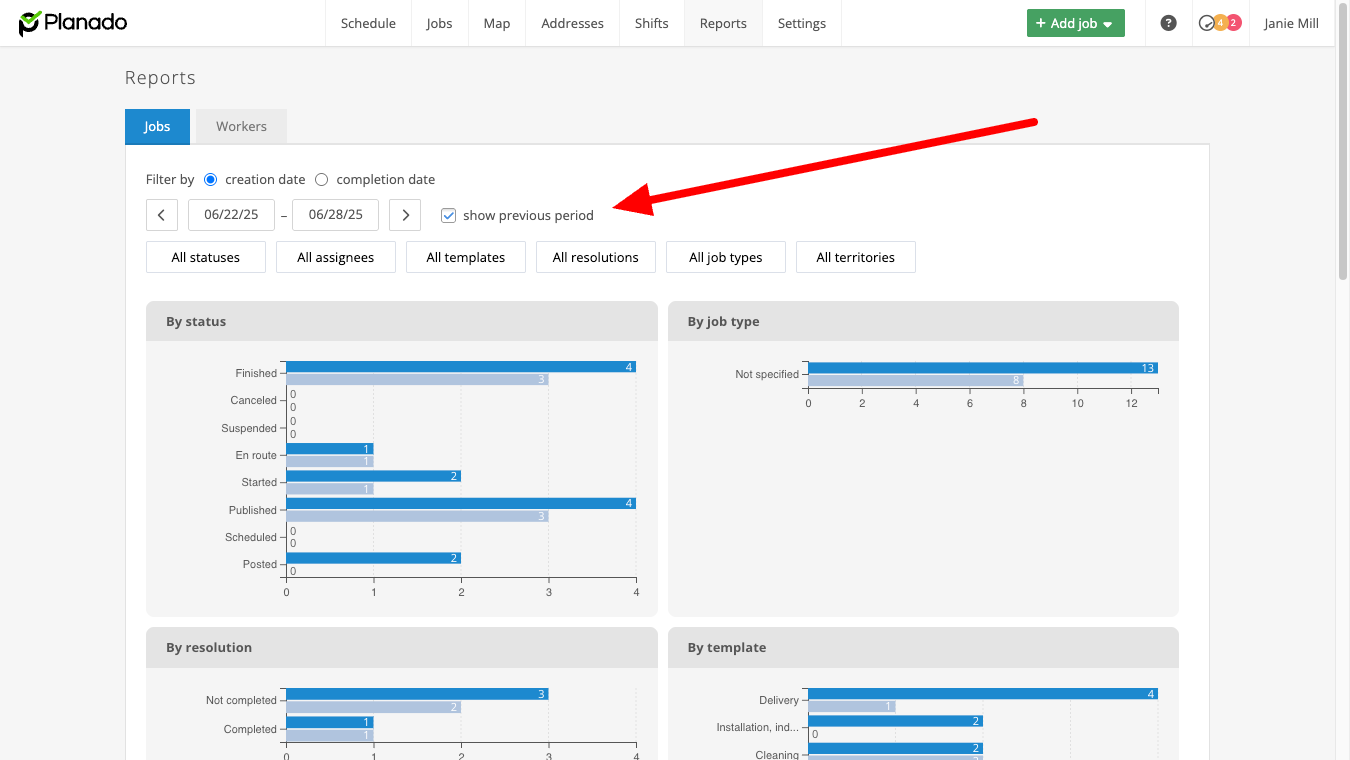This screenshot has width=1350, height=760.
Task: Click the start date field 06/22/25
Action: 231,215
